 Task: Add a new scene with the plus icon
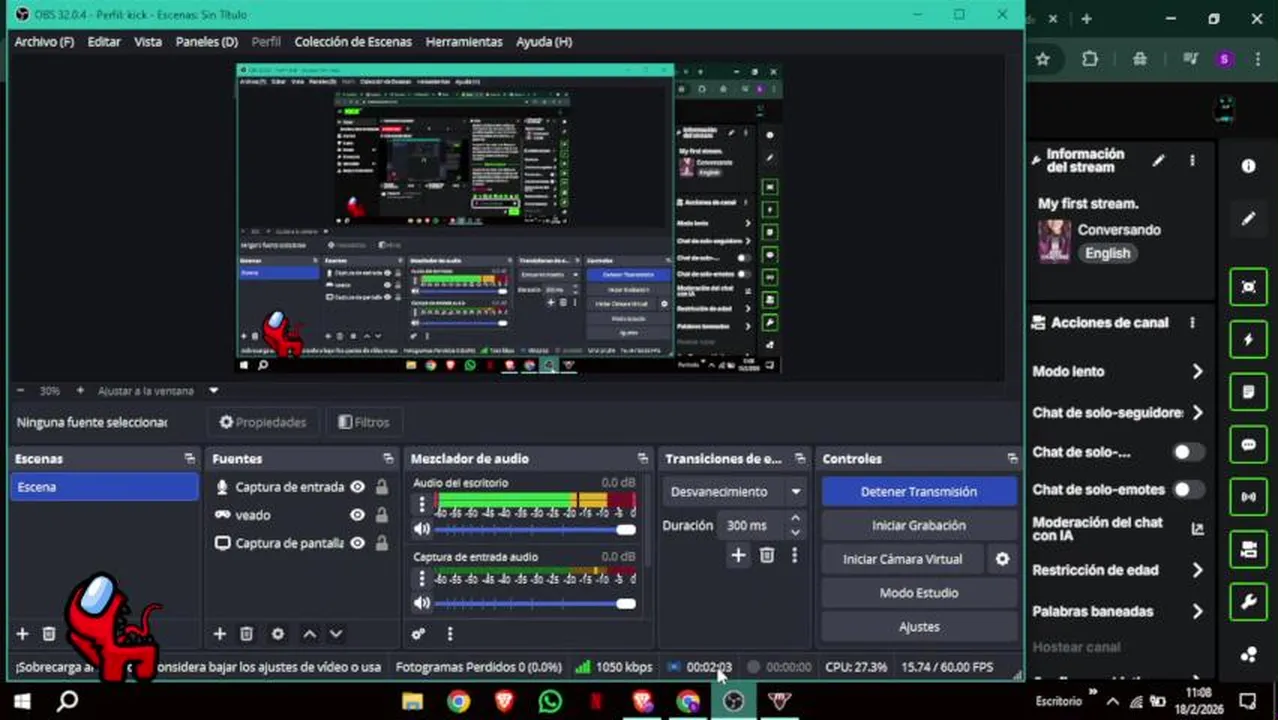[x=22, y=634]
